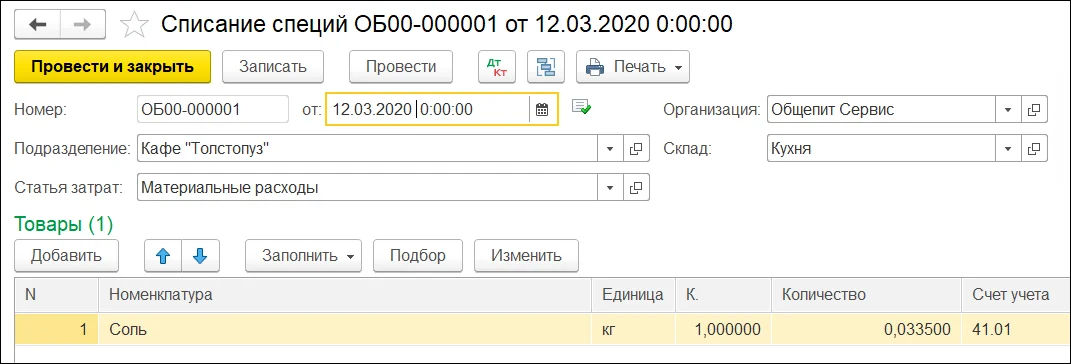1071x364 pixels.
Task: Open the date picker calendar icon
Action: click(542, 109)
